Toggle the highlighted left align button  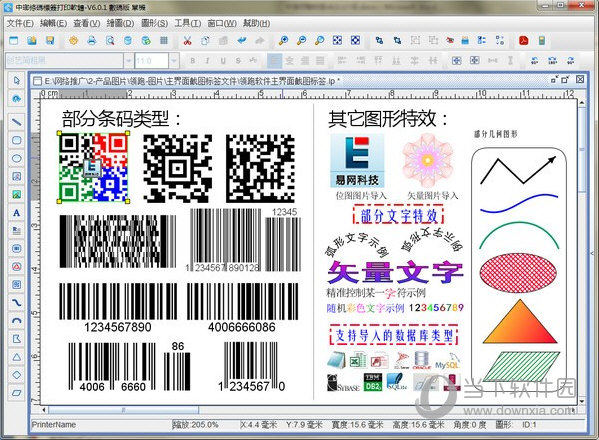click(x=274, y=60)
